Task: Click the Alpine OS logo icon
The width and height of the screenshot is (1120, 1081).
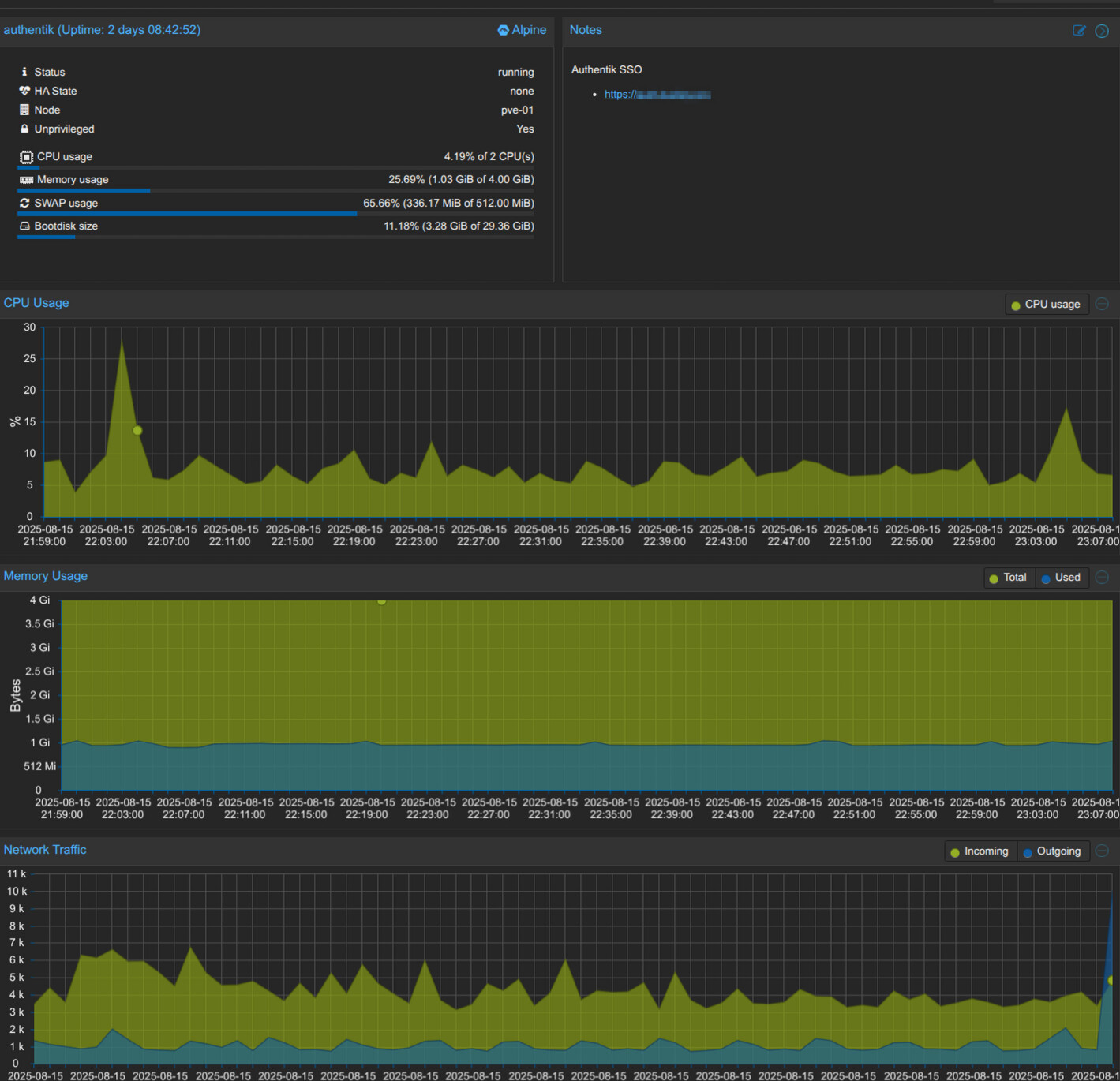Action: (x=503, y=30)
